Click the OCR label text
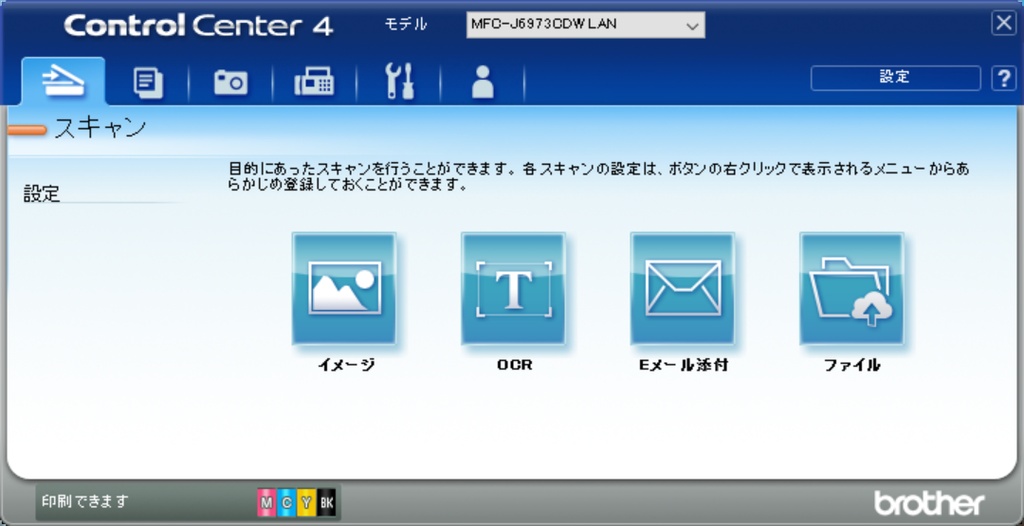Screen dimensions: 1024x526 (515, 365)
